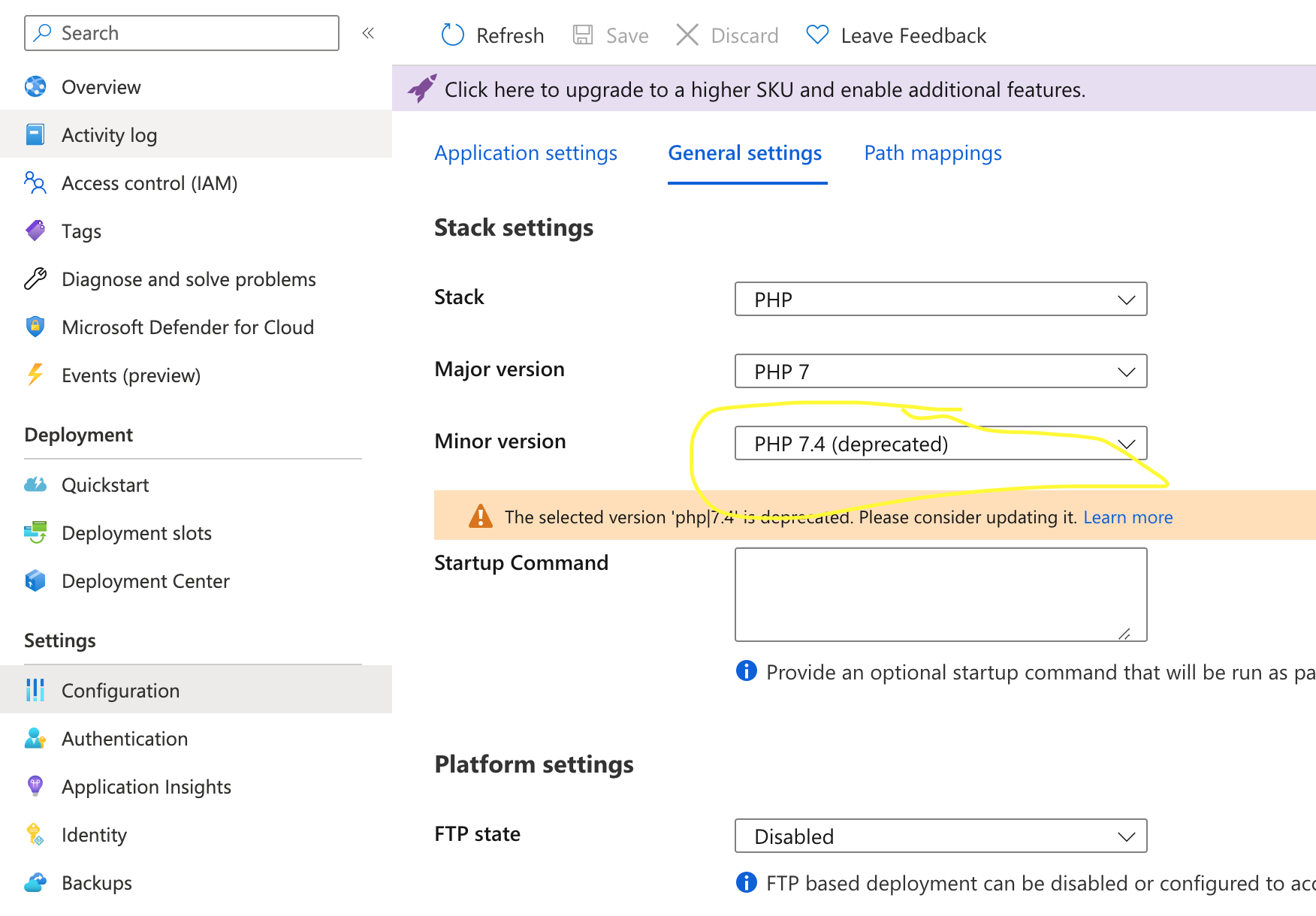Click the Discard X icon
1316x916 pixels.
(687, 35)
